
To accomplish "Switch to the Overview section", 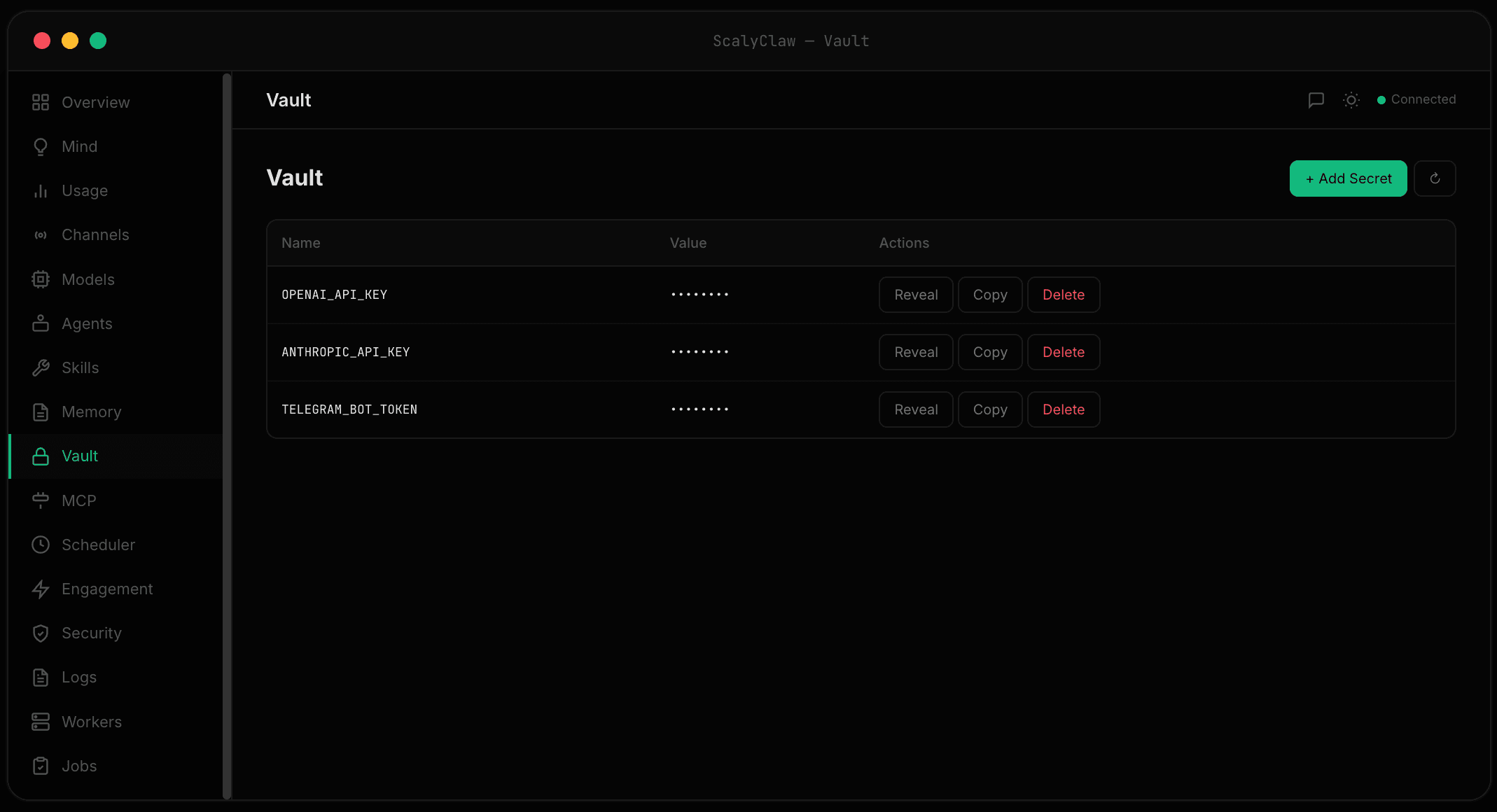I will click(95, 101).
